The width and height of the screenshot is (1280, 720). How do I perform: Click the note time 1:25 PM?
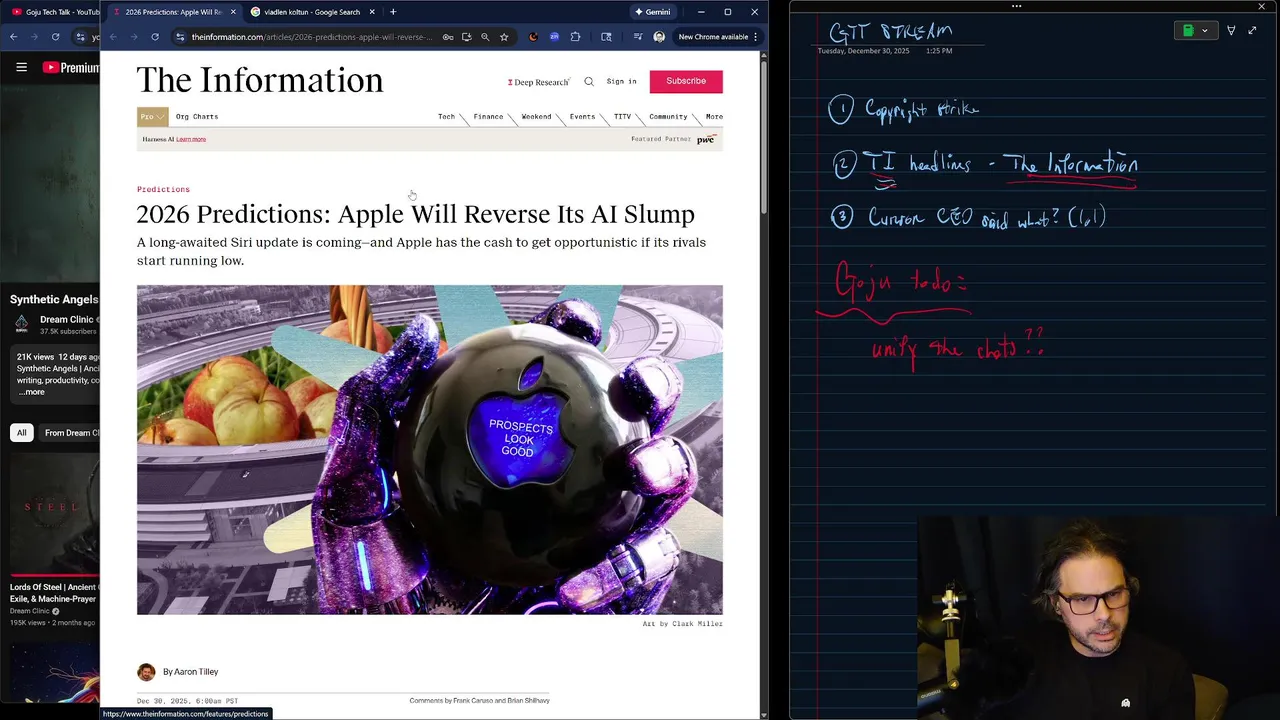(x=939, y=51)
